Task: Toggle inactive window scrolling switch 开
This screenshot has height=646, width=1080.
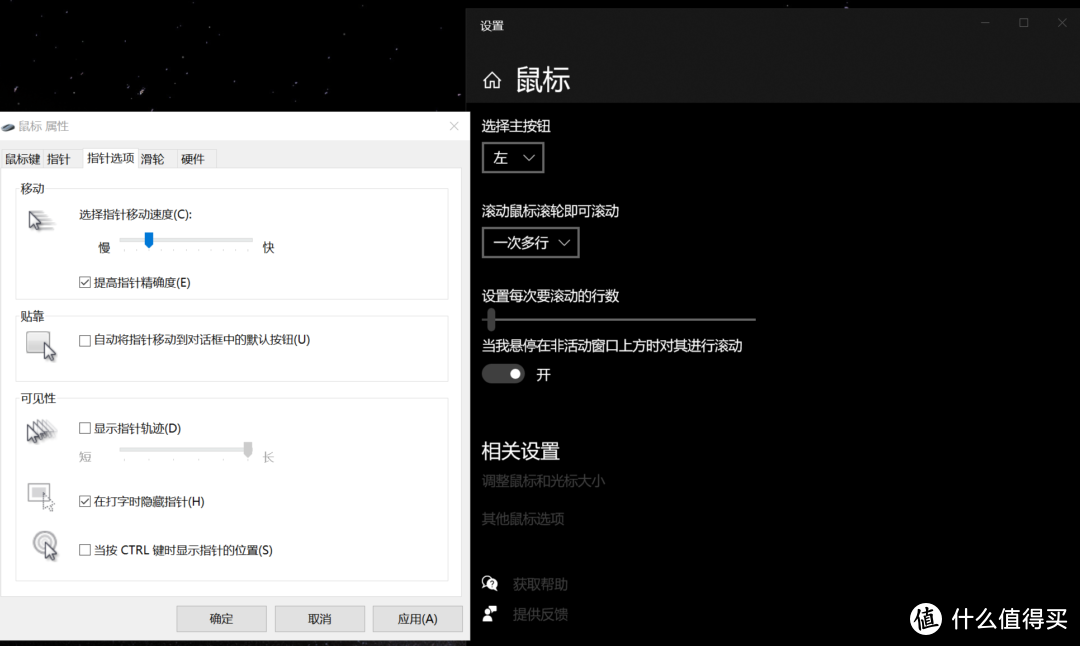Action: pyautogui.click(x=503, y=374)
